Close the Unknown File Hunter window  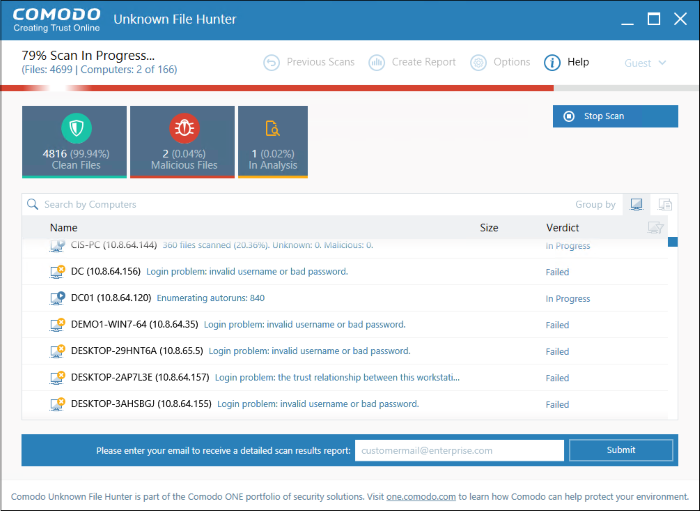(x=680, y=19)
